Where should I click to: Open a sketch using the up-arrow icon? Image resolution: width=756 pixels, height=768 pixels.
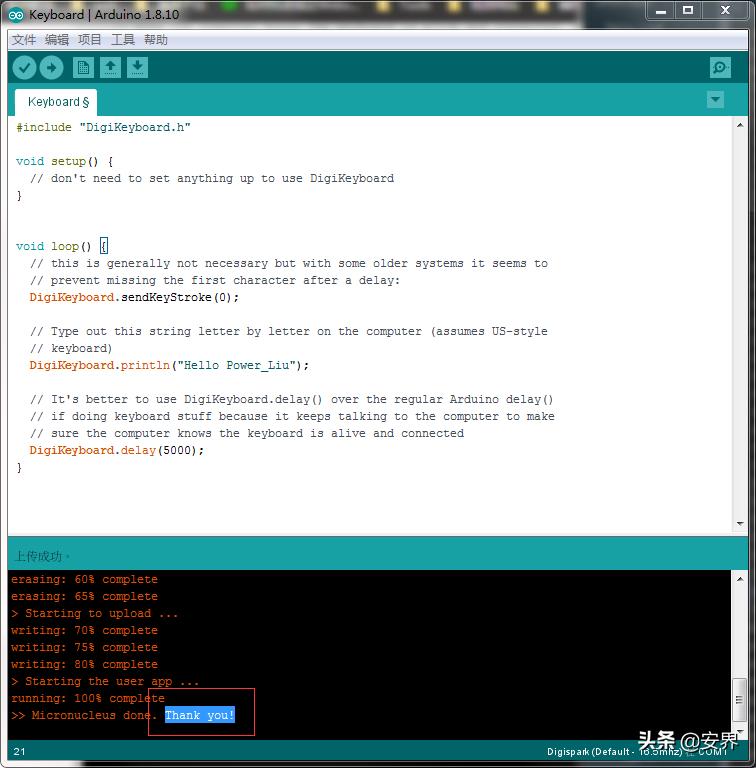click(x=111, y=68)
